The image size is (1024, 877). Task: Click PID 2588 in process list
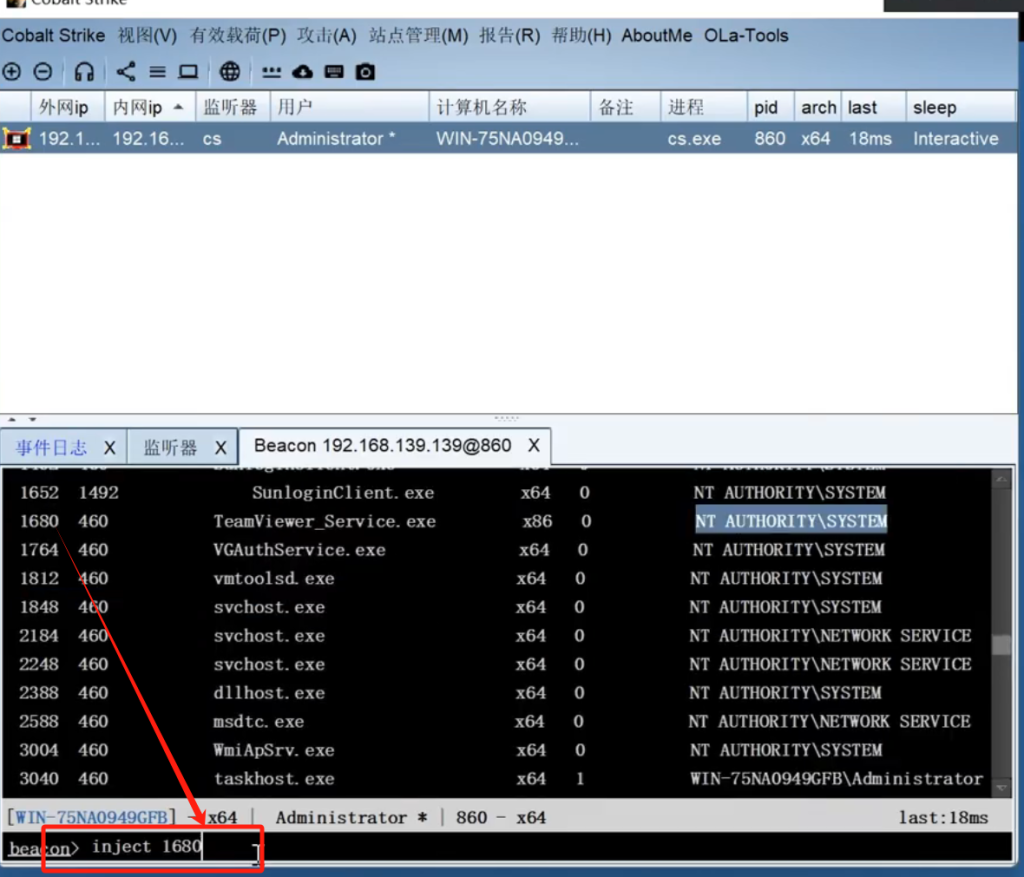(39, 722)
